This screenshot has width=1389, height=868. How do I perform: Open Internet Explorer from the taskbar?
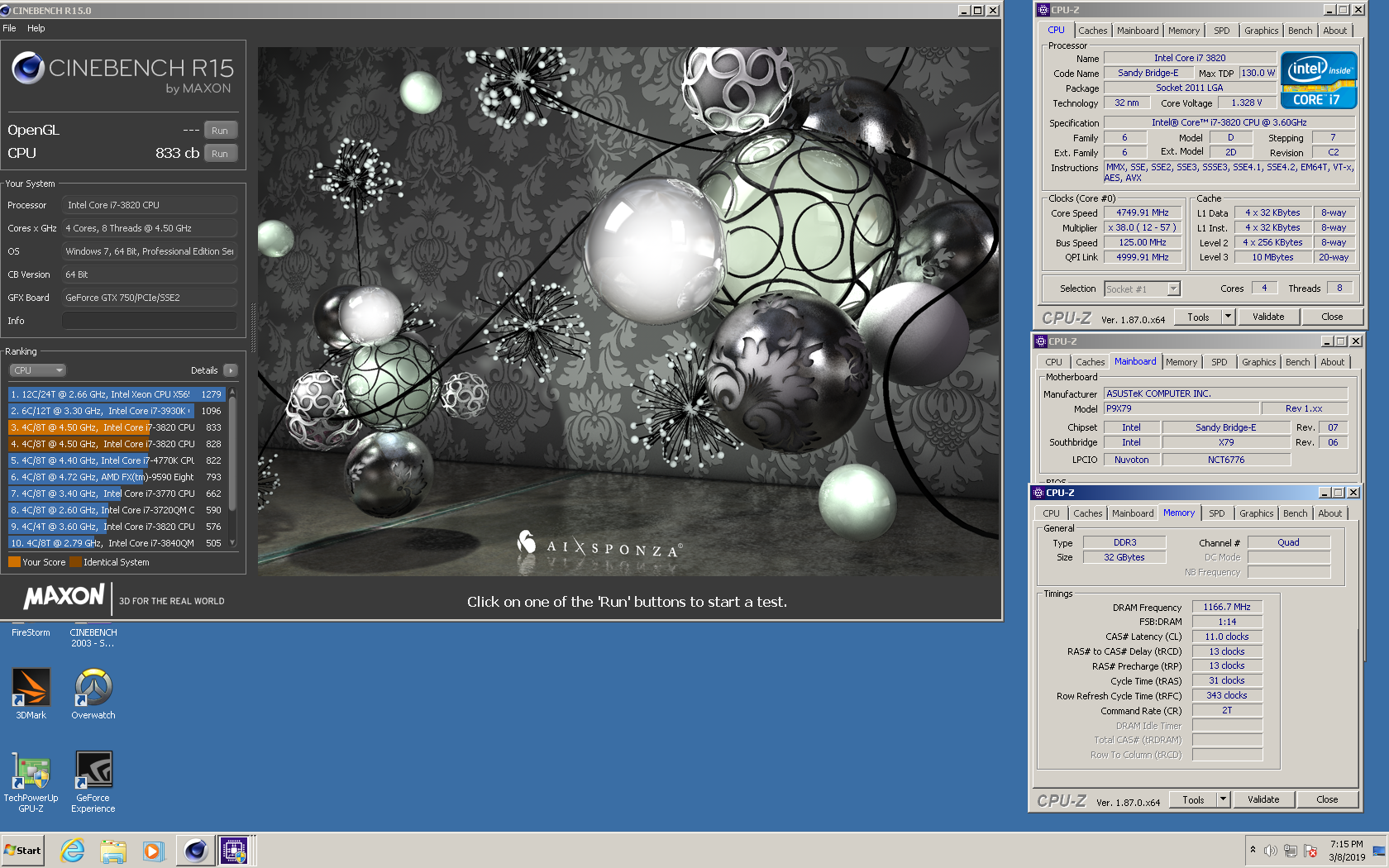[x=73, y=851]
